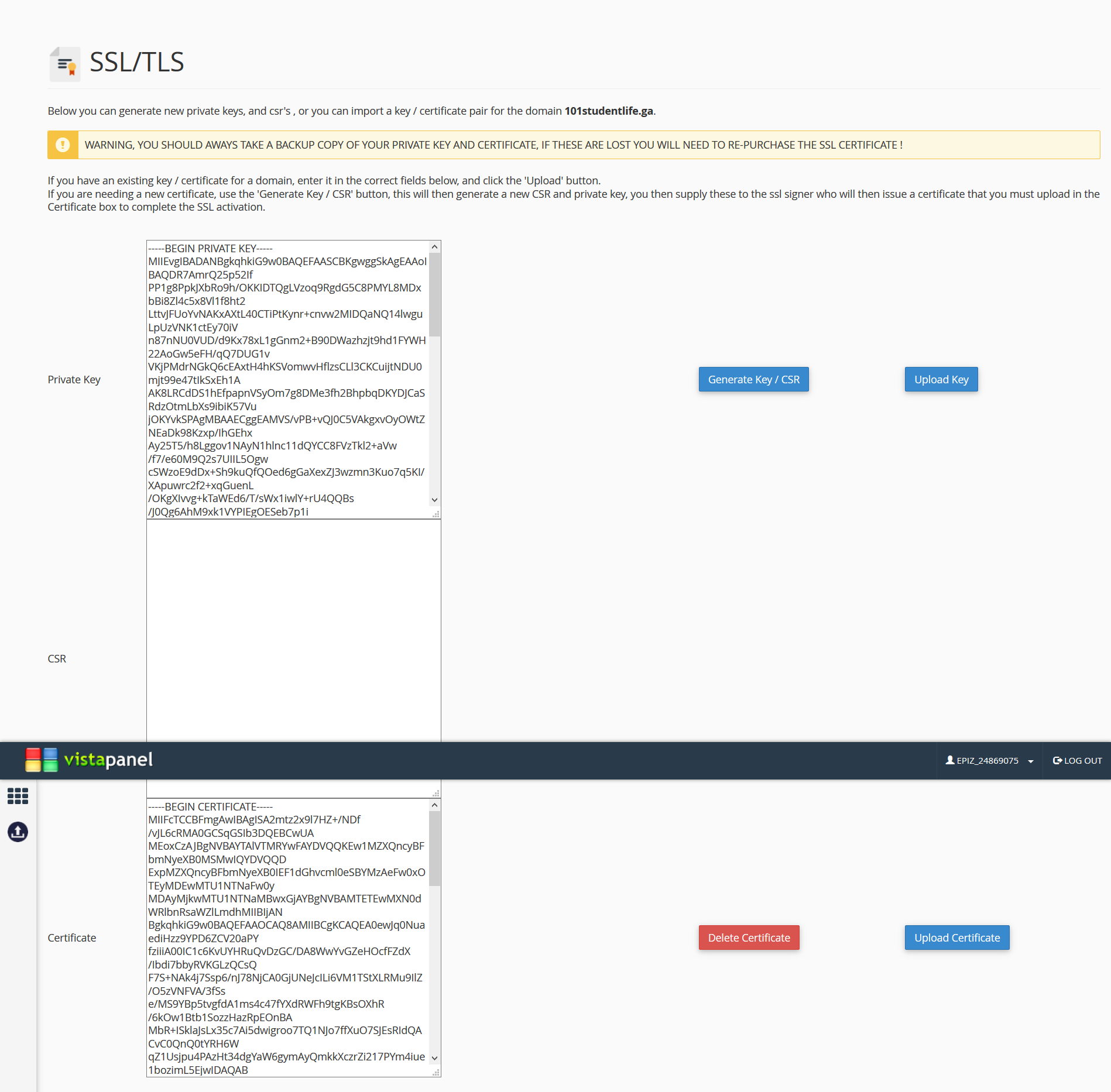Click the user profile icon beside EPIZ_24869075
Image resolution: width=1111 pixels, height=1092 pixels.
(x=949, y=760)
